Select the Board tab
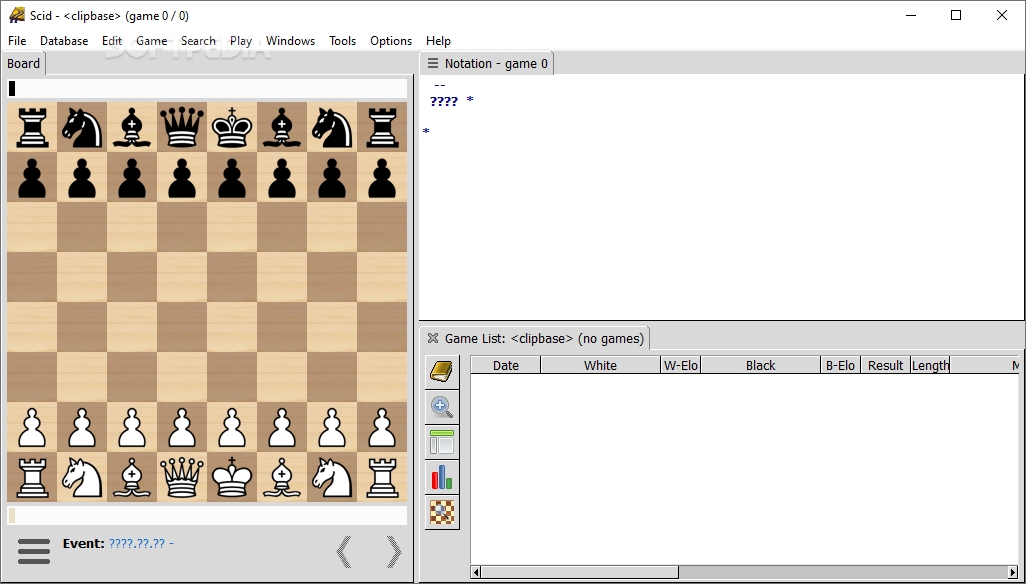The height and width of the screenshot is (584, 1026). (24, 63)
